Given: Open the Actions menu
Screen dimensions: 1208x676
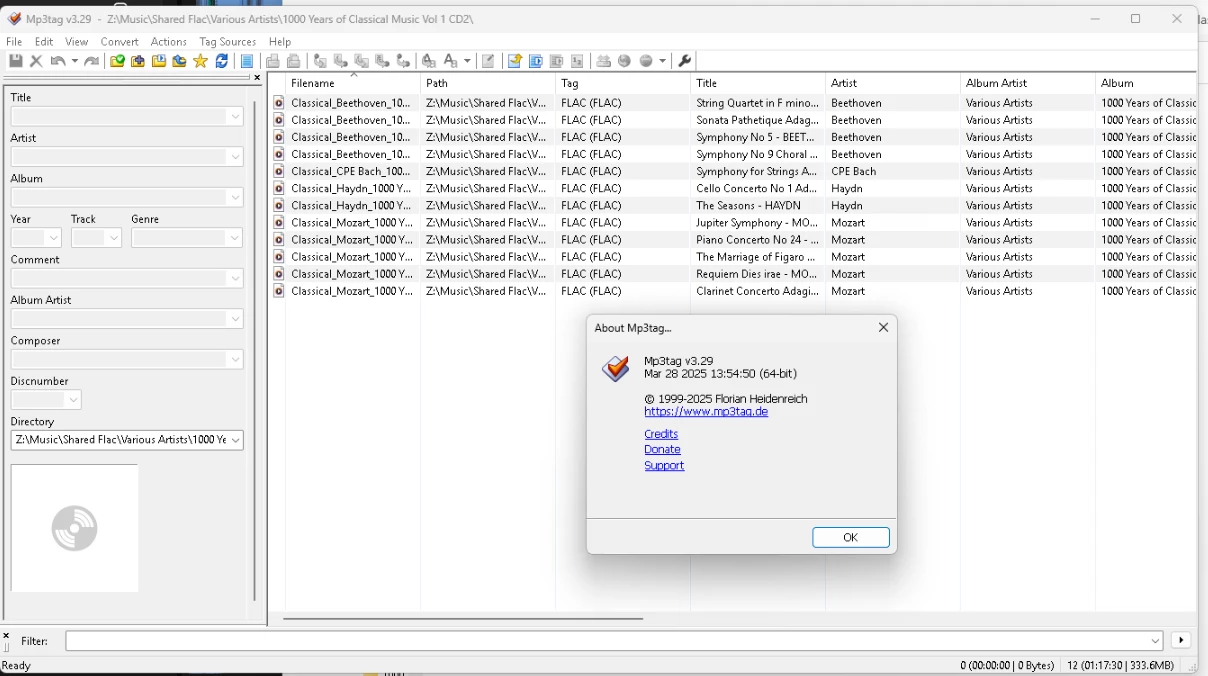Looking at the screenshot, I should point(169,42).
